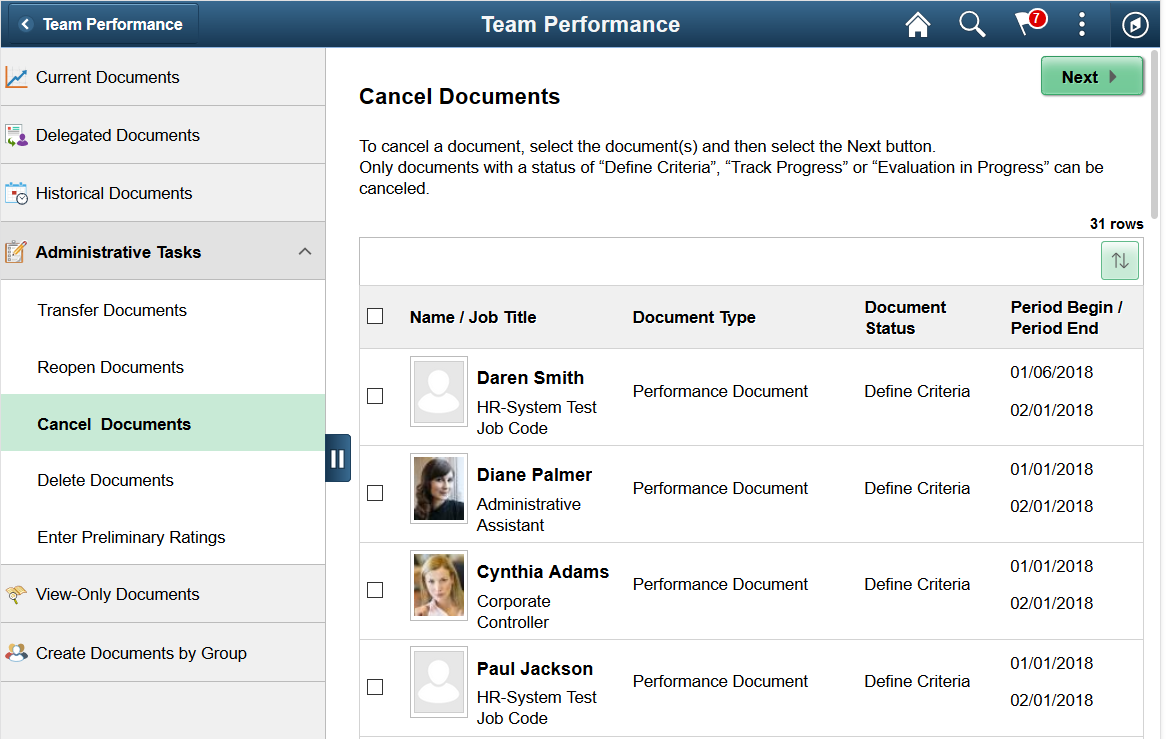Click the Name / Job Title column header

click(473, 318)
